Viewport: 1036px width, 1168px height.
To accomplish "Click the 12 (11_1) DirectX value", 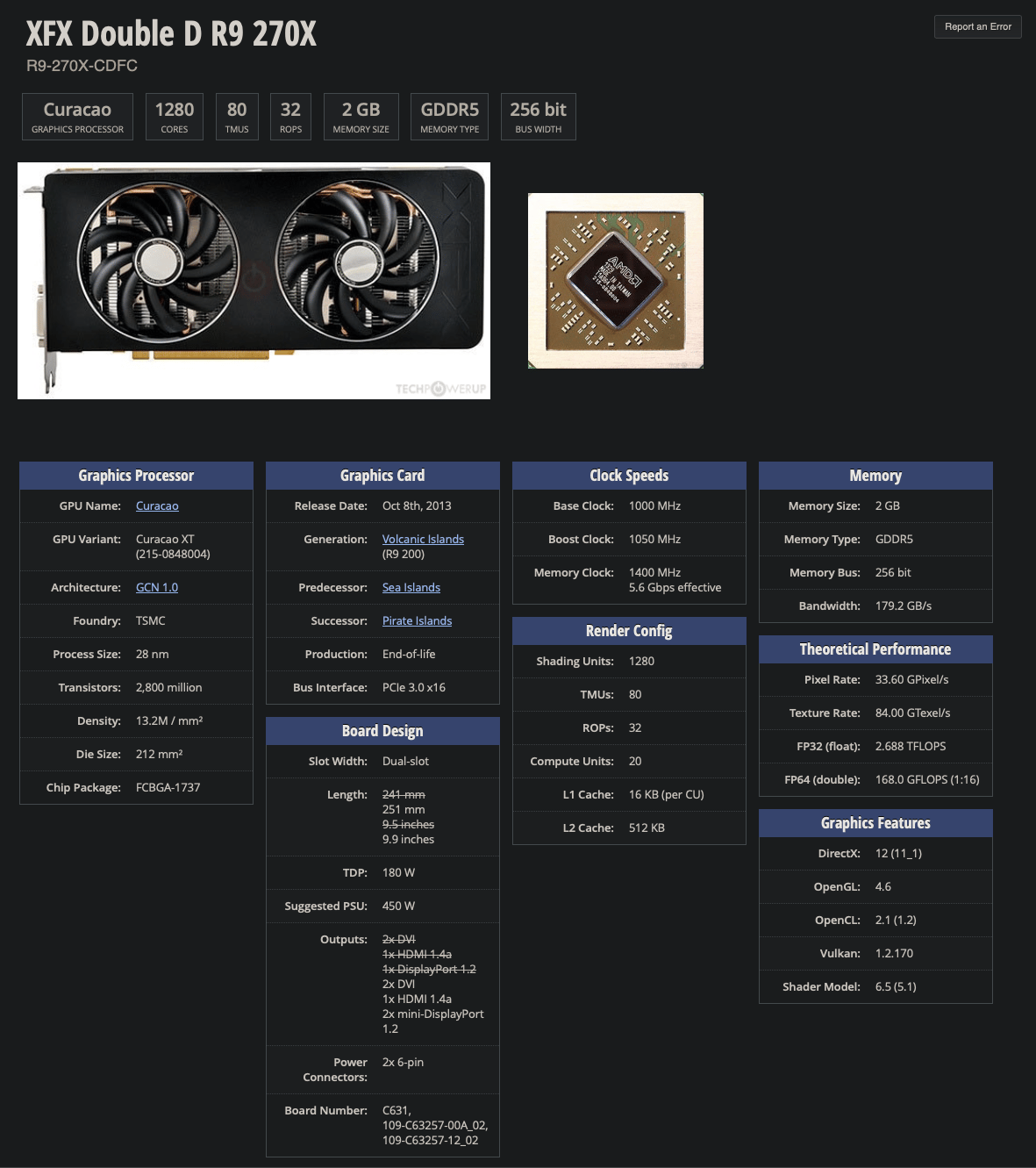I will pyautogui.click(x=898, y=854).
